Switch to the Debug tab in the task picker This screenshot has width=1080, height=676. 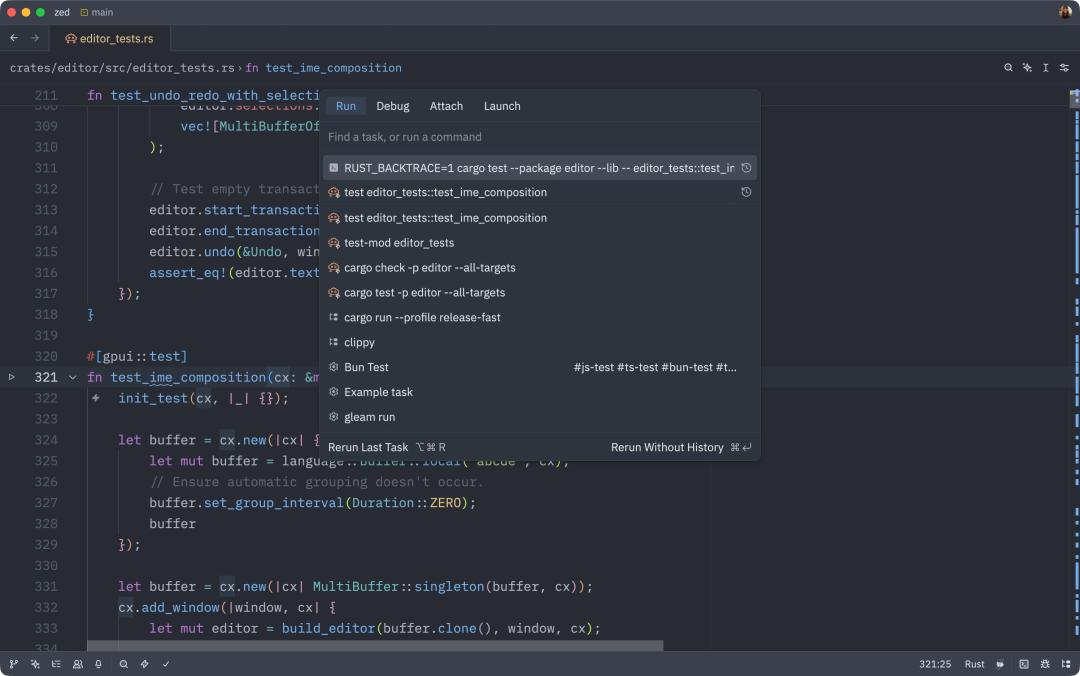(393, 106)
